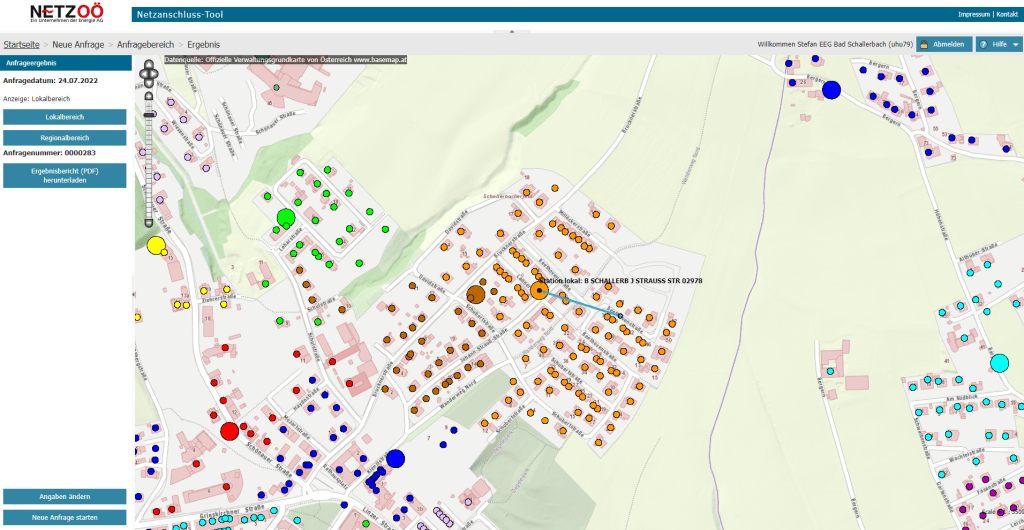Open the Impressum link
This screenshot has height=530, width=1024.
[973, 15]
